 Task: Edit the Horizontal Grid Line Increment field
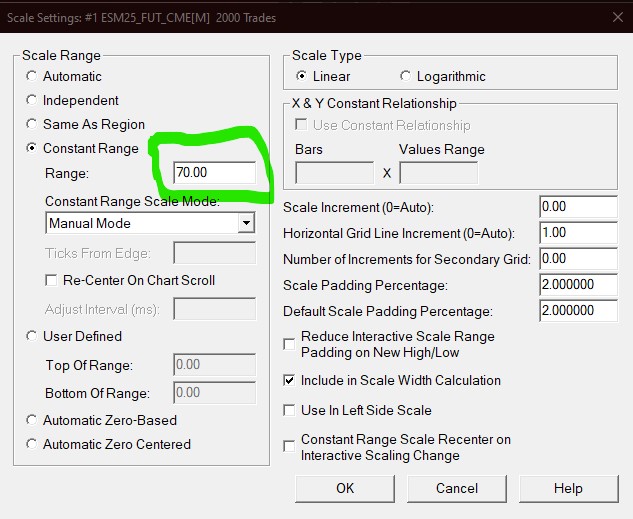coord(577,233)
